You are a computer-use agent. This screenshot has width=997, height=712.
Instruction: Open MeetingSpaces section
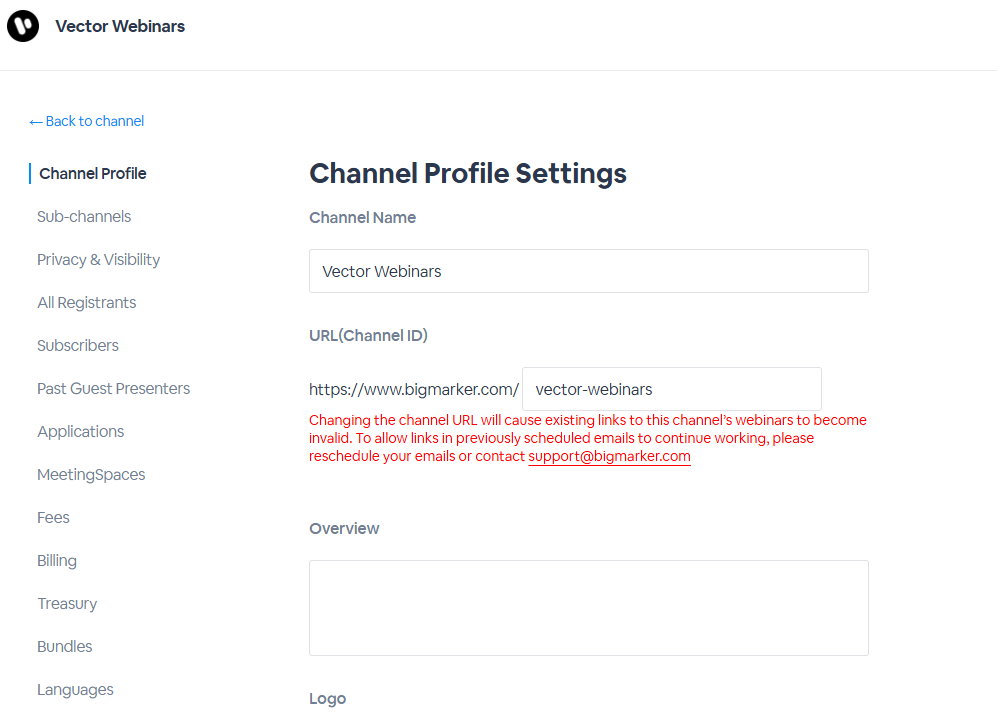click(x=91, y=475)
